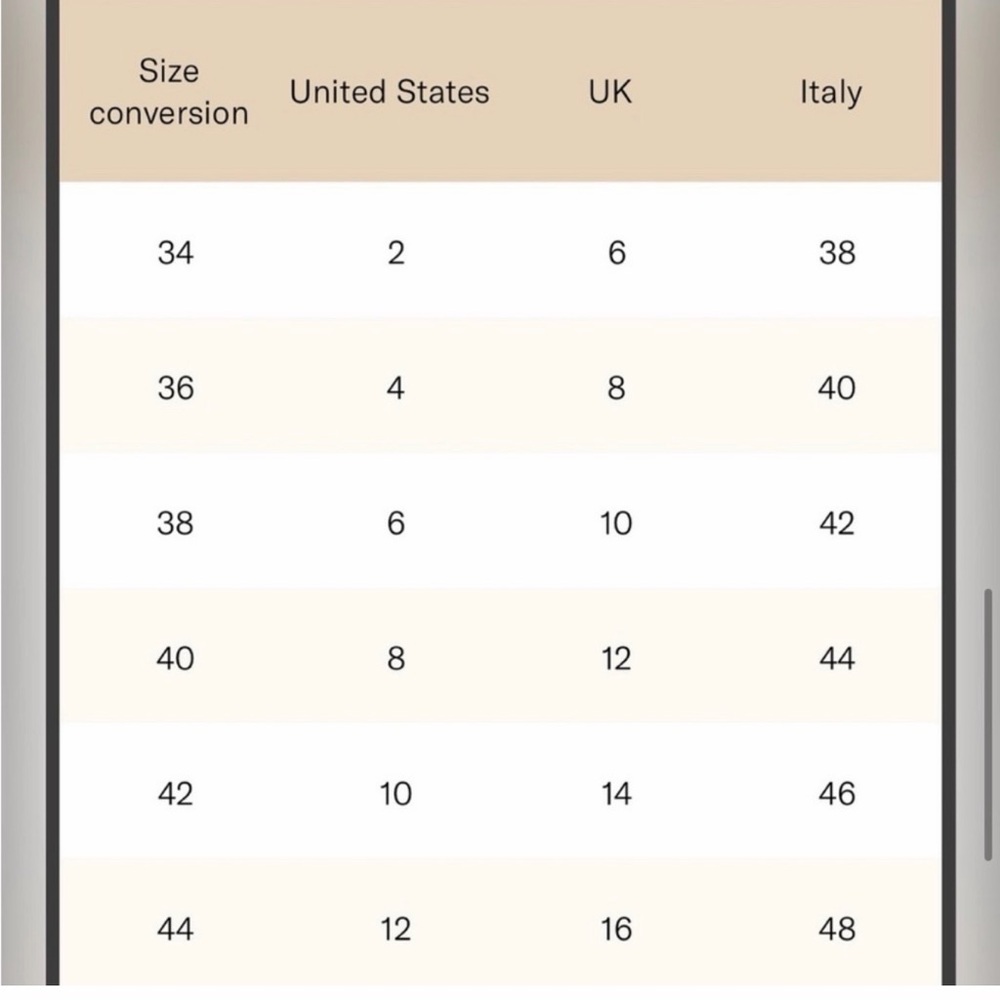
Task: Select Italy size 42 cell
Action: click(x=837, y=524)
